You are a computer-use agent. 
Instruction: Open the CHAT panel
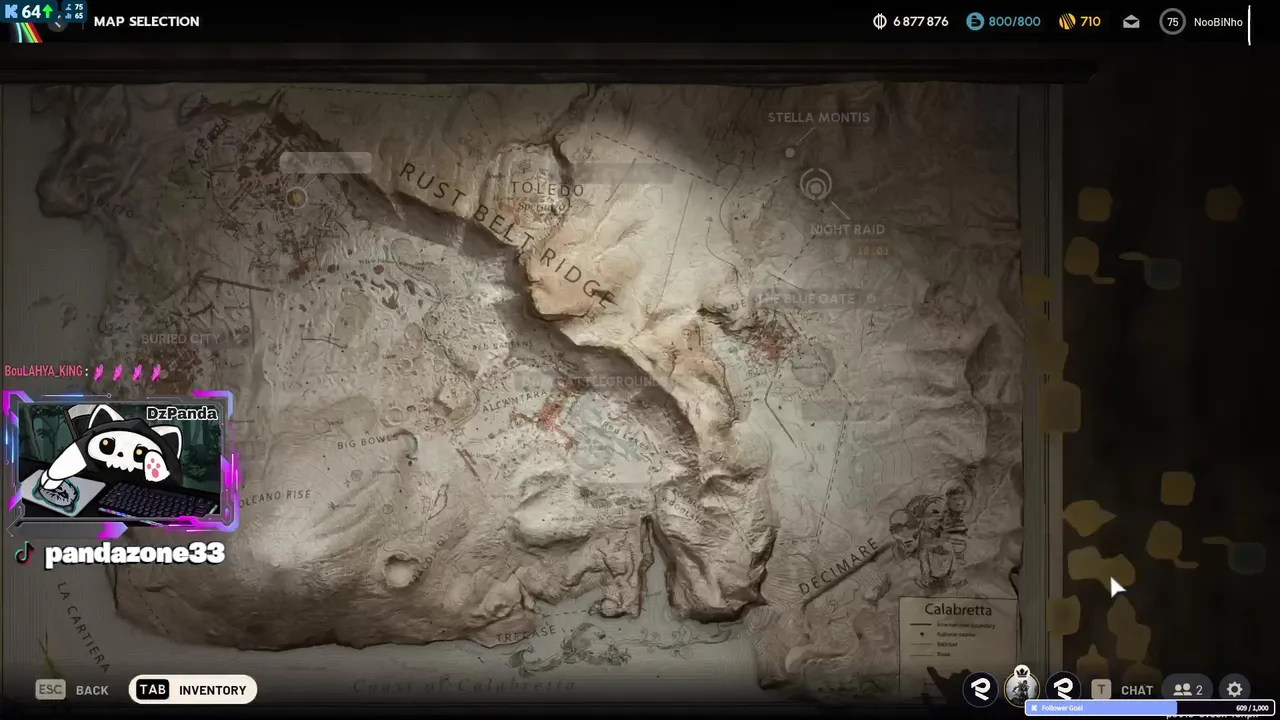(x=1137, y=690)
